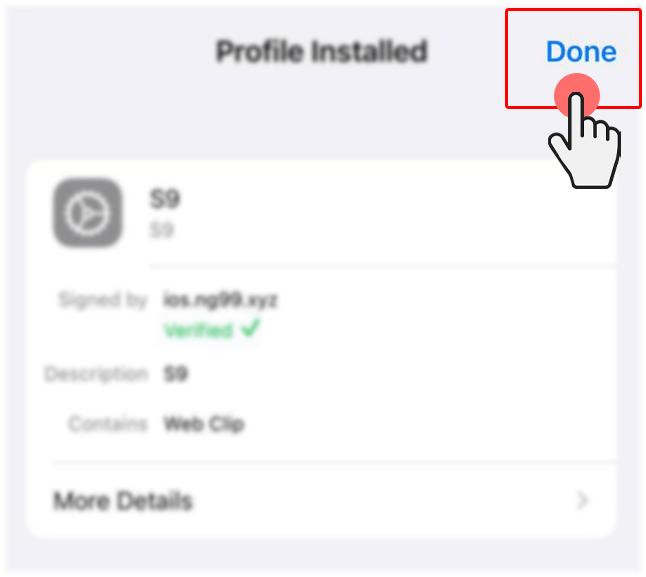Click the More Details label text
Screen dimensions: 646x577
point(123,501)
